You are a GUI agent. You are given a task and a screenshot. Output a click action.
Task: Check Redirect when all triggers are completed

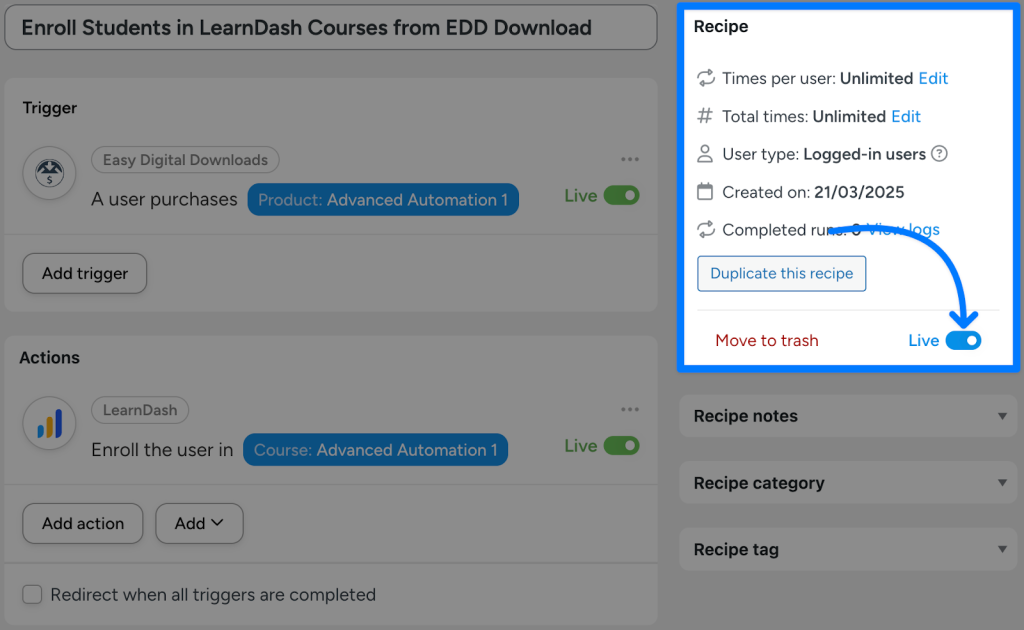pyautogui.click(x=32, y=594)
